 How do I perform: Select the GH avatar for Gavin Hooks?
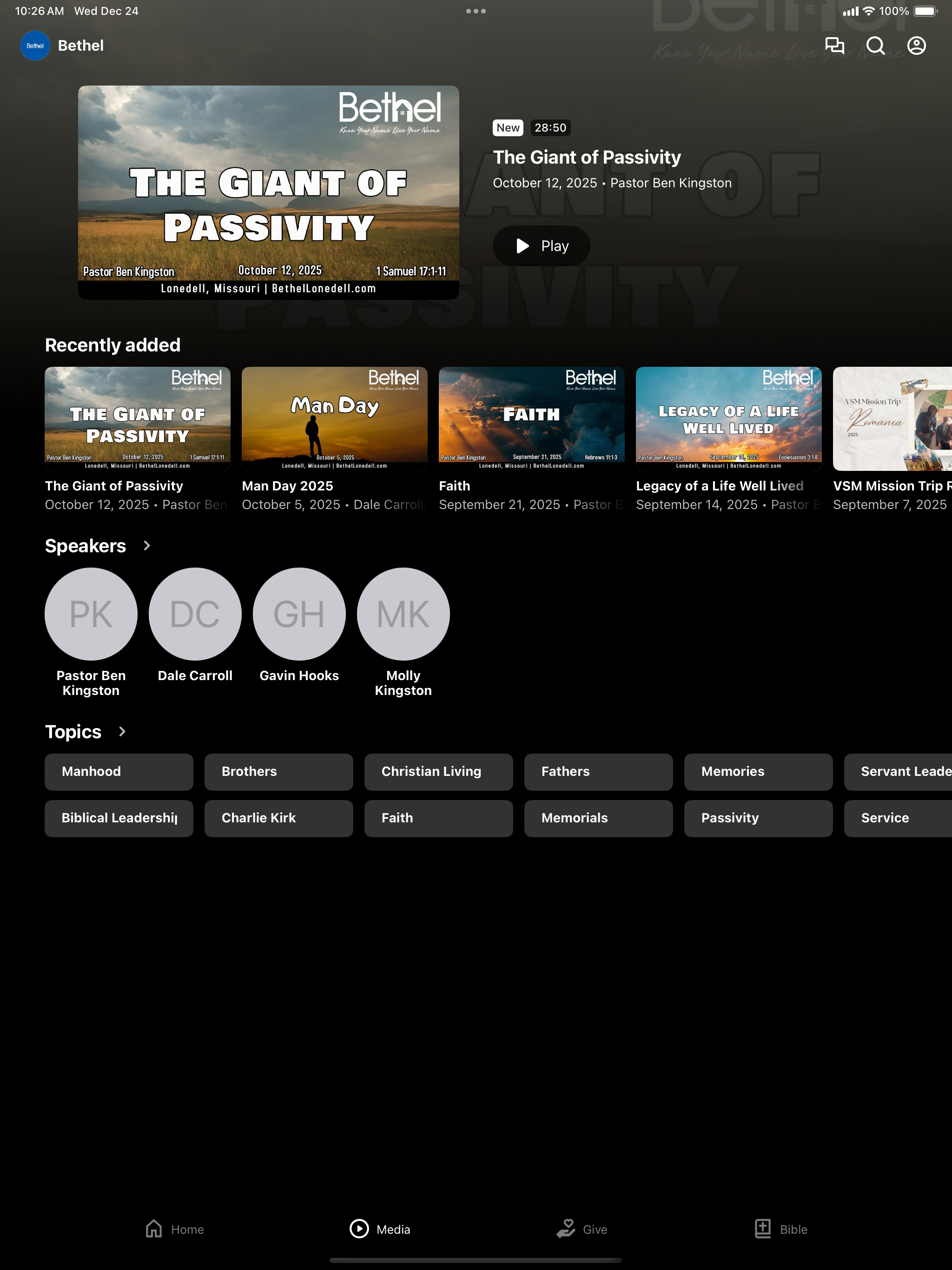coord(299,614)
